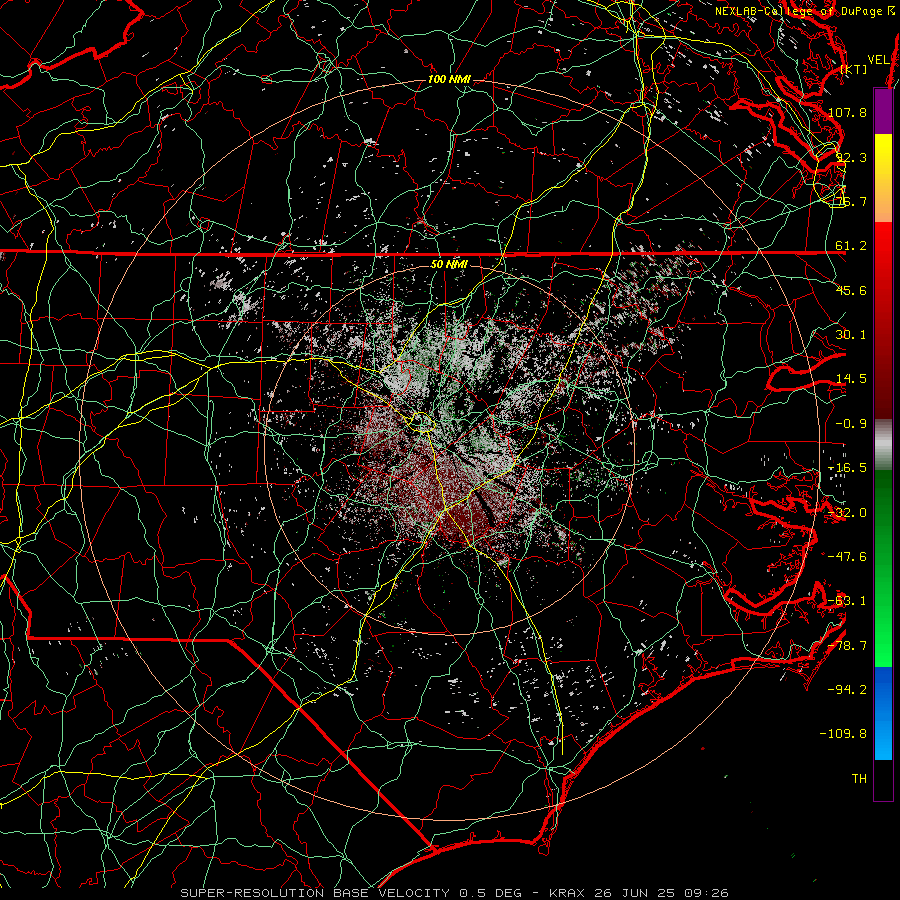Click the gray near-zero segment of color bar
900x900 pixels.
[883, 445]
